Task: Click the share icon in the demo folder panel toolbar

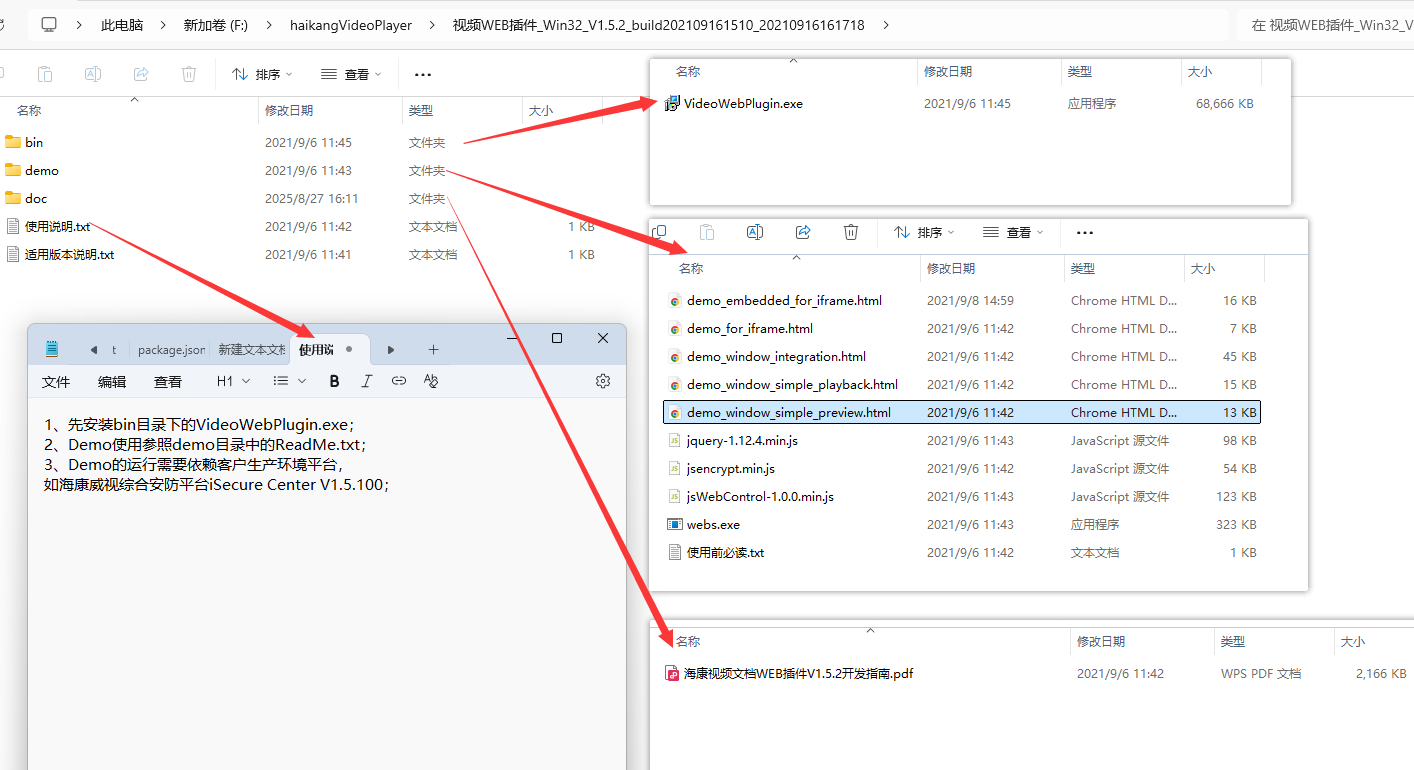Action: [803, 232]
